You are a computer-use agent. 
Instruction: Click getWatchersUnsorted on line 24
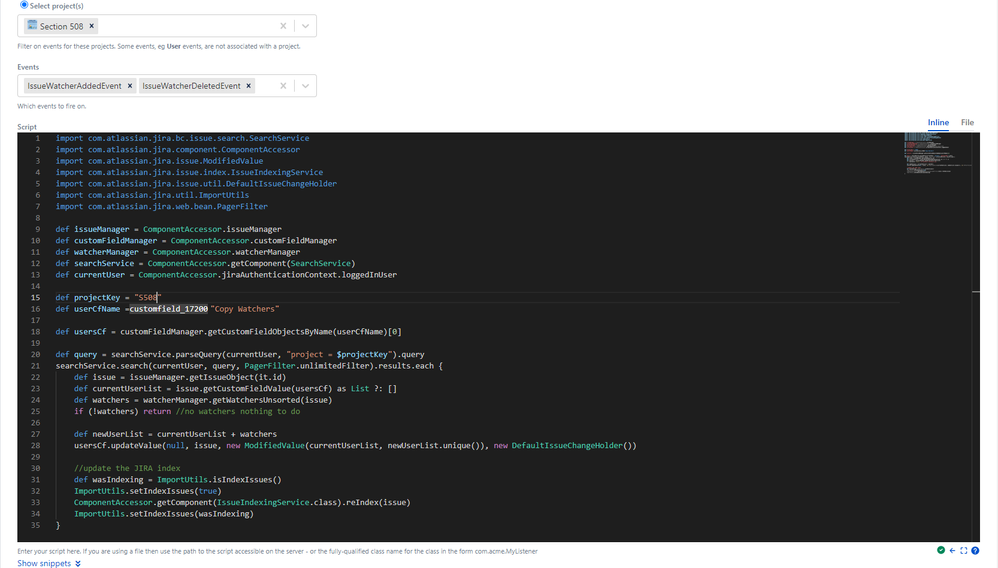coord(257,400)
